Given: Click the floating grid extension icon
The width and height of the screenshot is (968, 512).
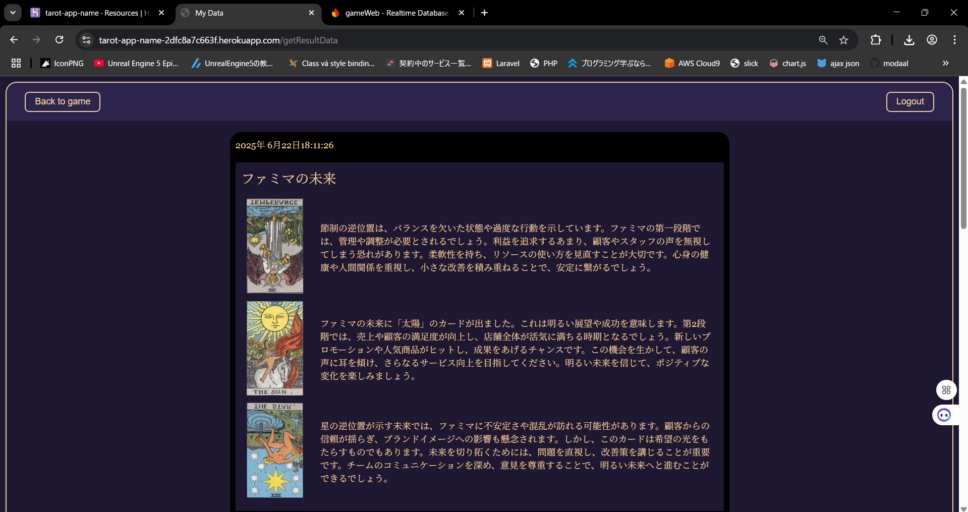Looking at the screenshot, I should (x=946, y=390).
